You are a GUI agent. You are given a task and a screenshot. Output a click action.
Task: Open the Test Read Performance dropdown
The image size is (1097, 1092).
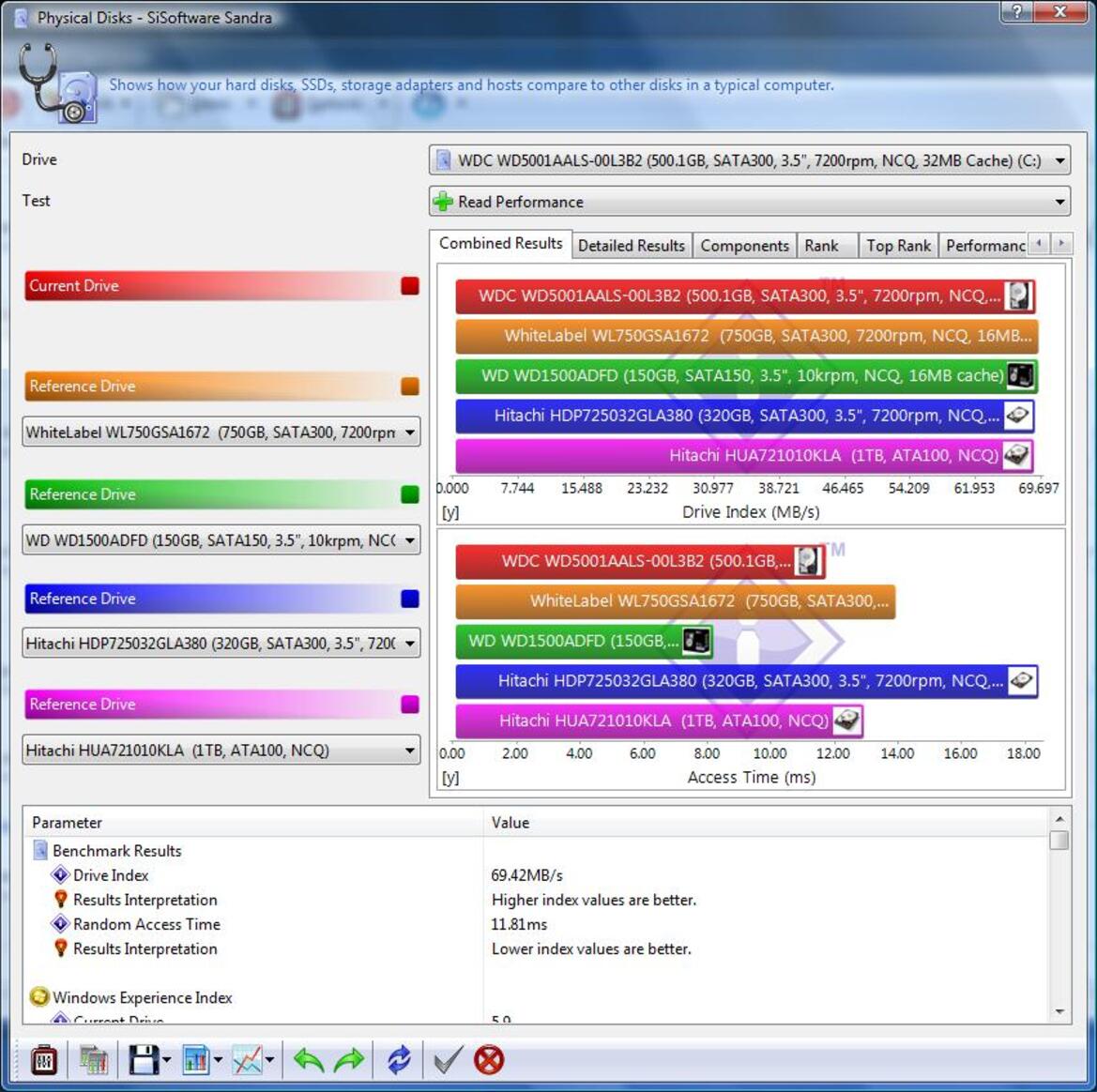749,202
